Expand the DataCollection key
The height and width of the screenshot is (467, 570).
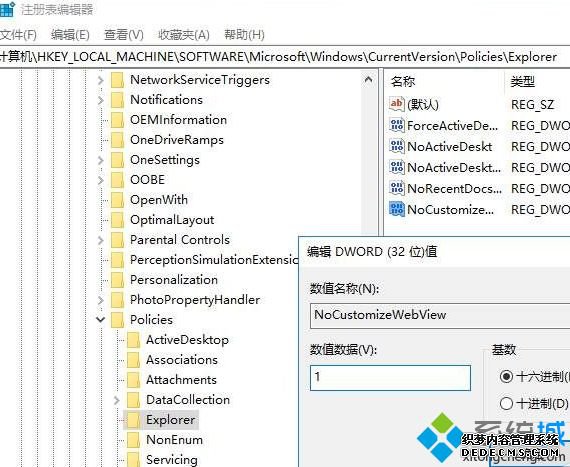pyautogui.click(x=117, y=400)
